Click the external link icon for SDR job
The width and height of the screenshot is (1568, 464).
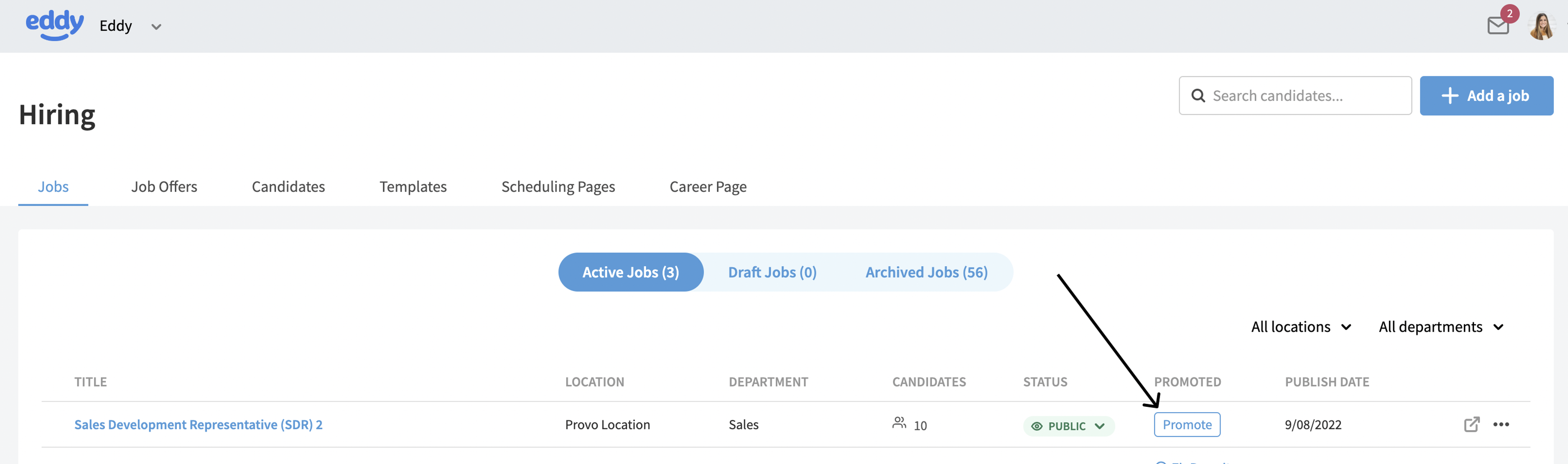(1471, 424)
